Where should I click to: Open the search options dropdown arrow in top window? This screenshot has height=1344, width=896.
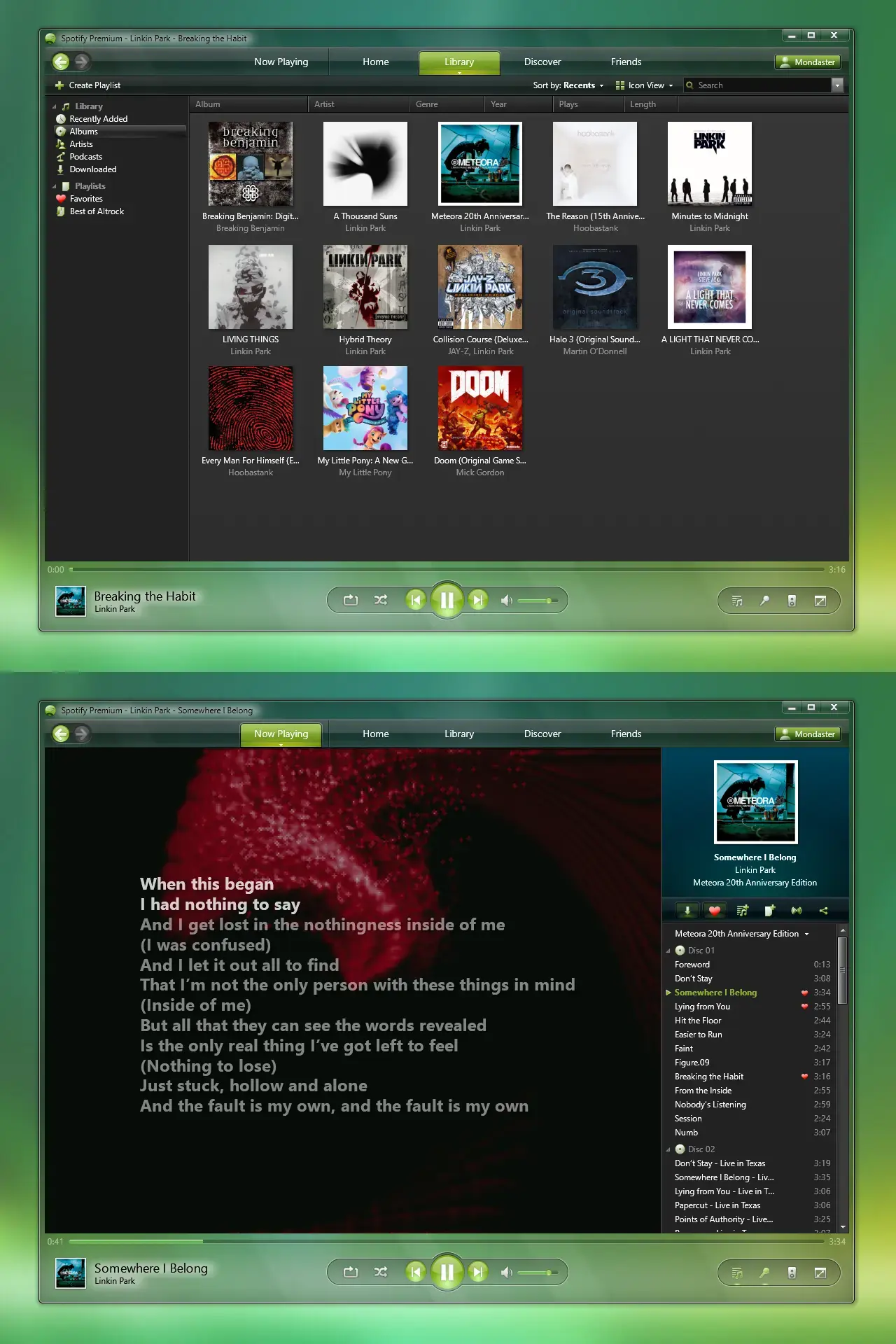837,85
